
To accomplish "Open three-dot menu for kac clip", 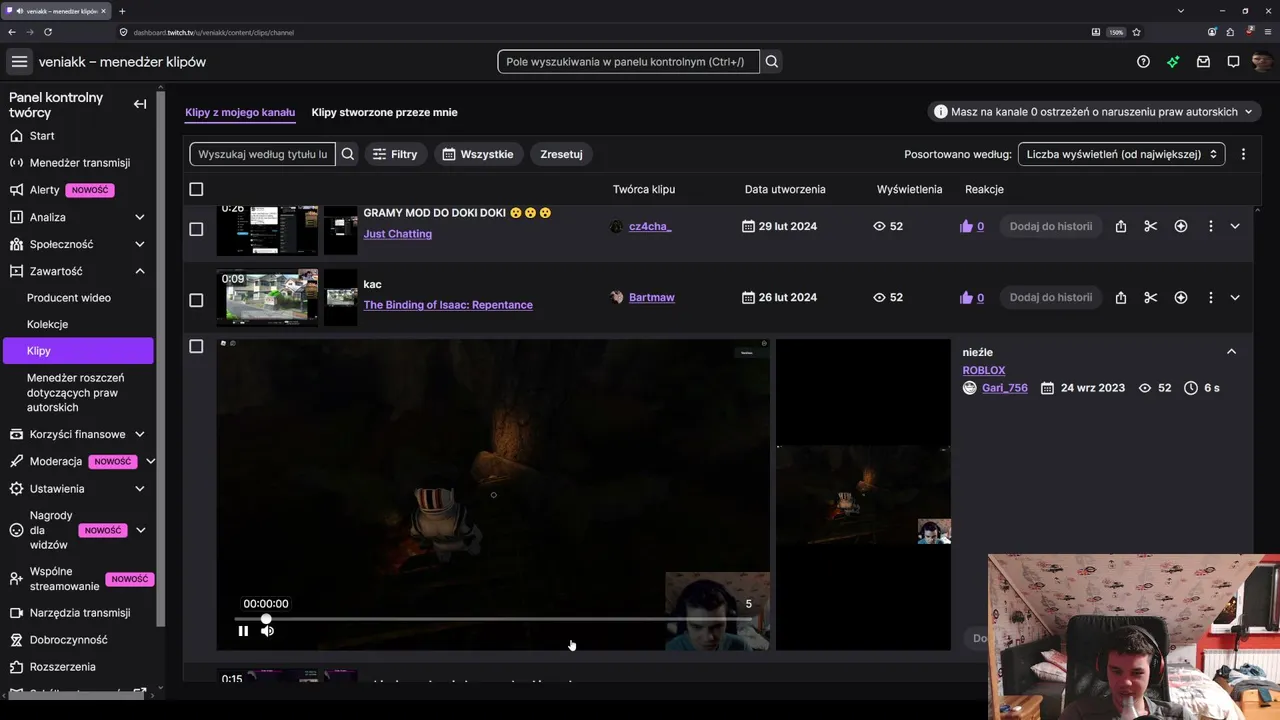I will (x=1210, y=297).
